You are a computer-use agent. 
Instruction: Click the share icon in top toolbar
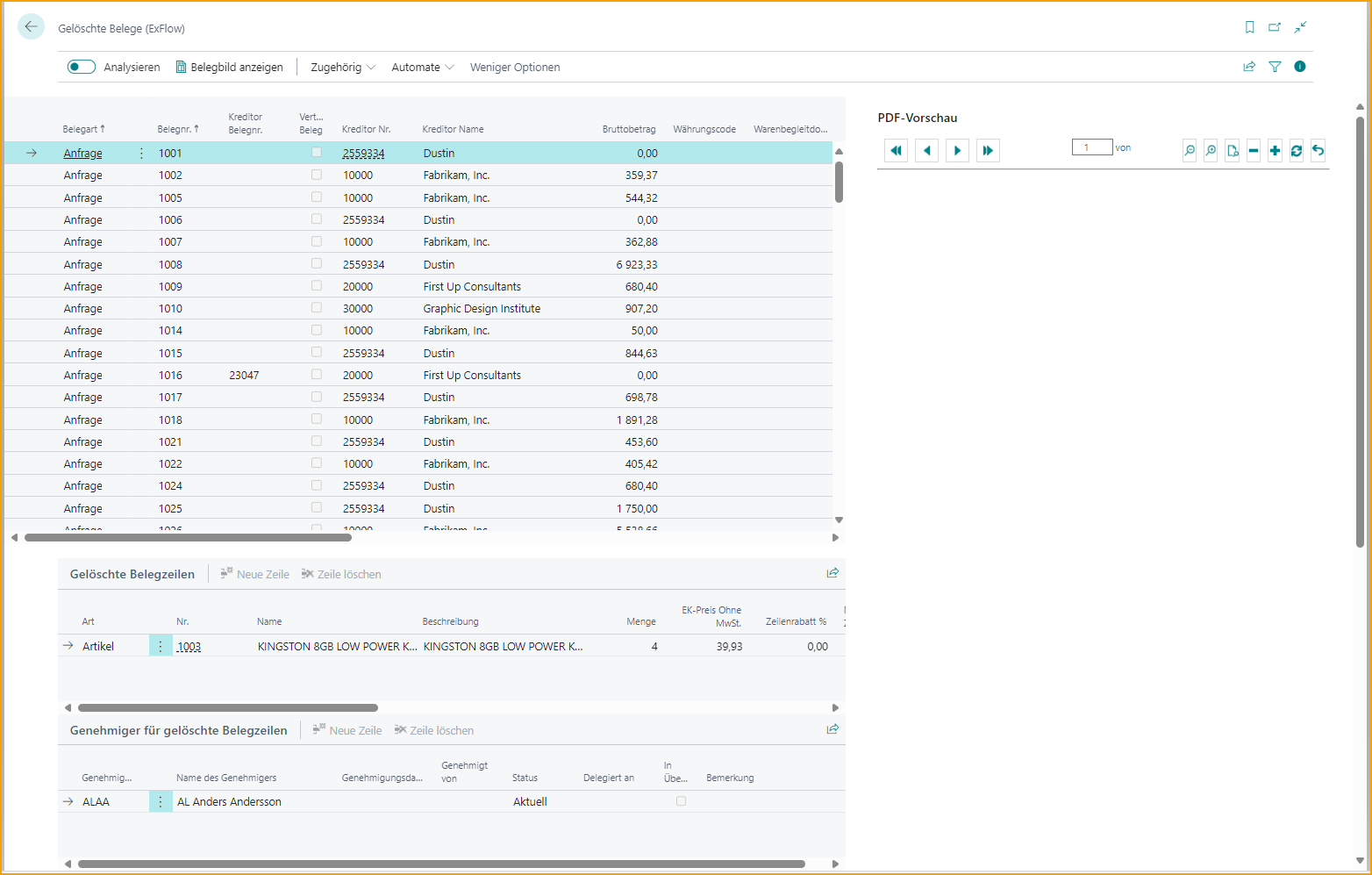(x=1249, y=67)
